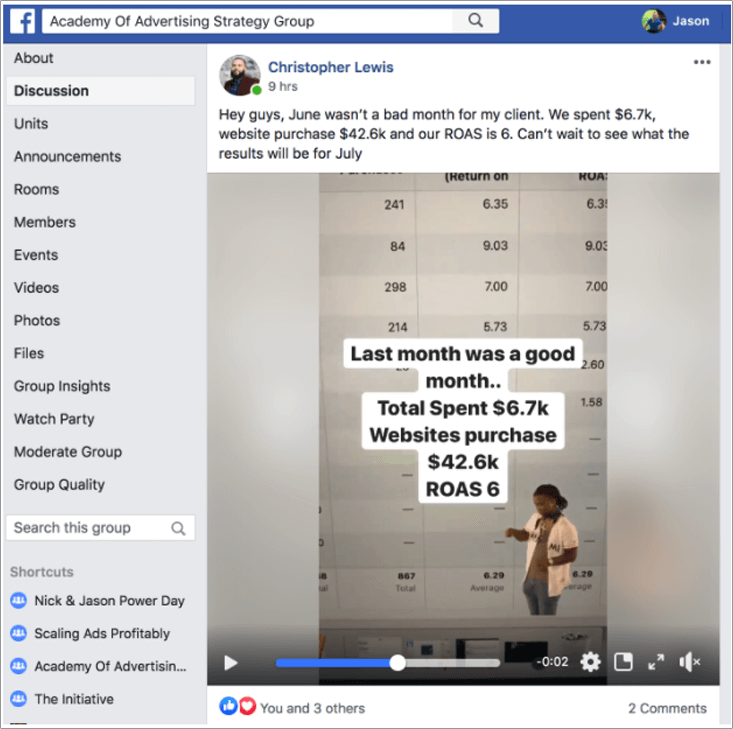Click the Facebook logo icon
Screen dimensions: 733x729
[x=22, y=22]
